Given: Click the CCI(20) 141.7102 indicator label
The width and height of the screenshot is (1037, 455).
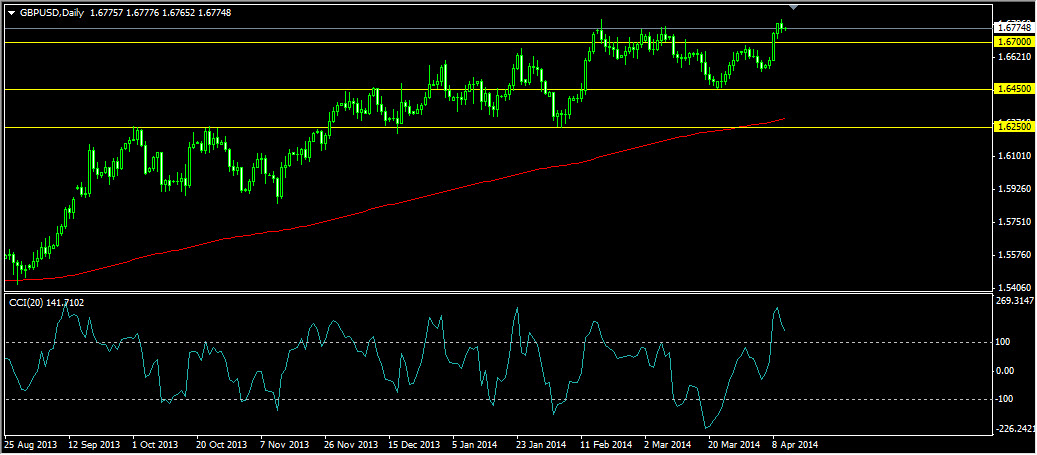Looking at the screenshot, I should [x=46, y=302].
